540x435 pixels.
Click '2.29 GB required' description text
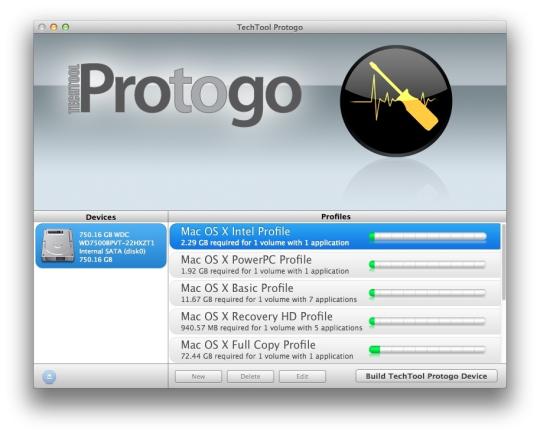point(265,243)
